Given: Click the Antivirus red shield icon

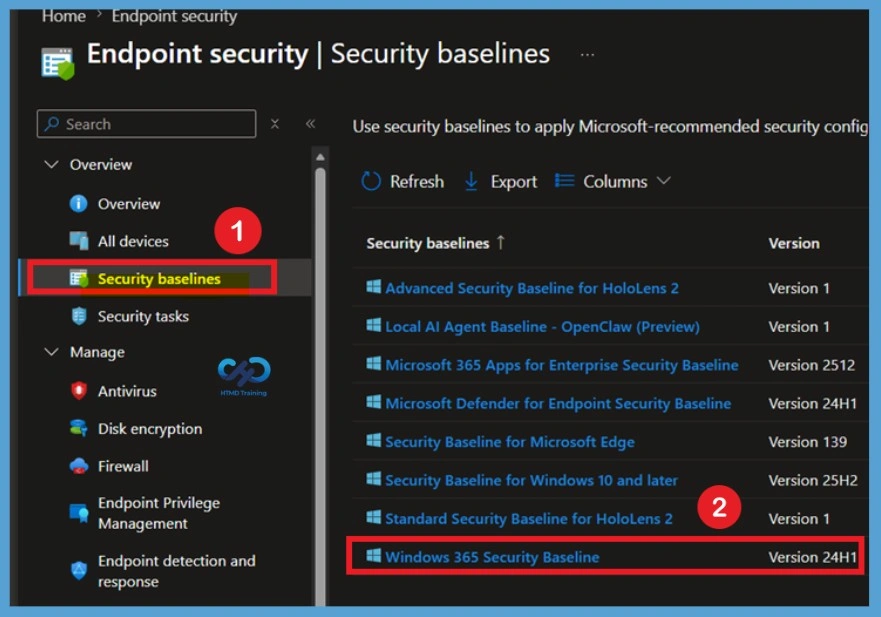Looking at the screenshot, I should click(79, 391).
